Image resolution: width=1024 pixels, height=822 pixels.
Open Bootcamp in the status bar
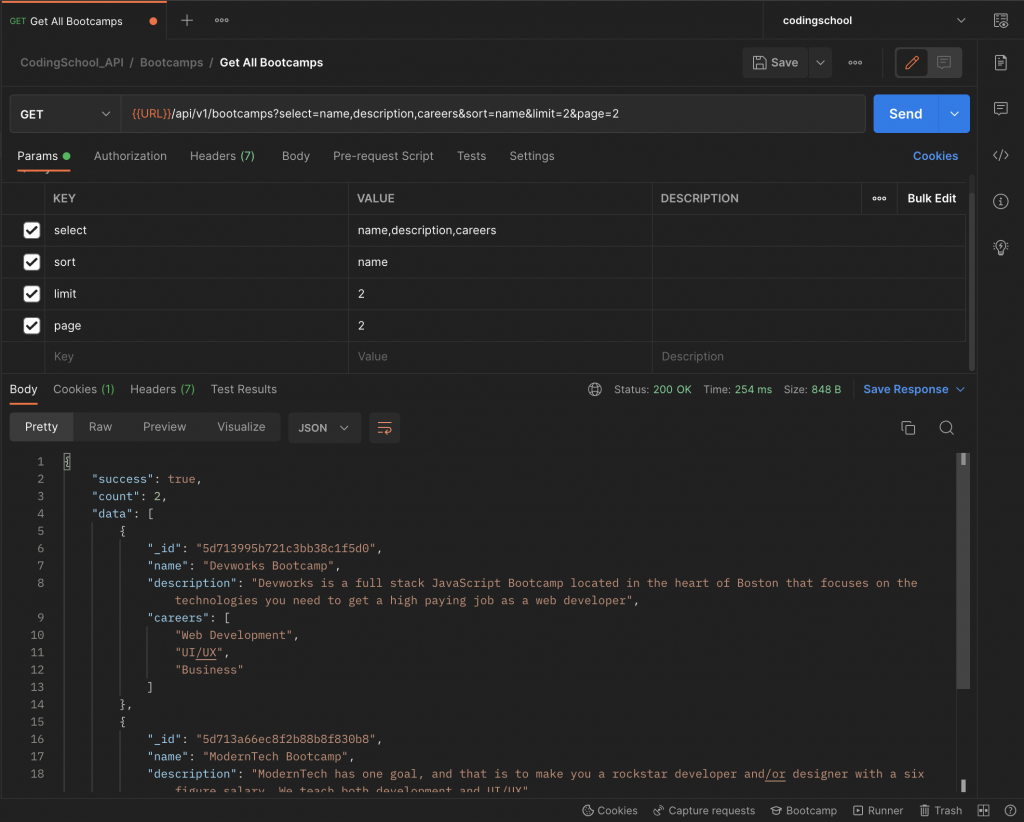click(803, 810)
